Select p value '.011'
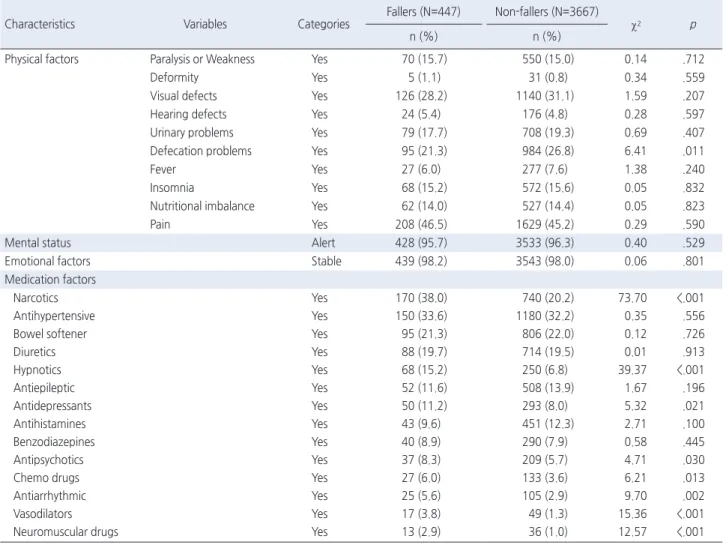This screenshot has width=726, height=545. pyautogui.click(x=694, y=151)
